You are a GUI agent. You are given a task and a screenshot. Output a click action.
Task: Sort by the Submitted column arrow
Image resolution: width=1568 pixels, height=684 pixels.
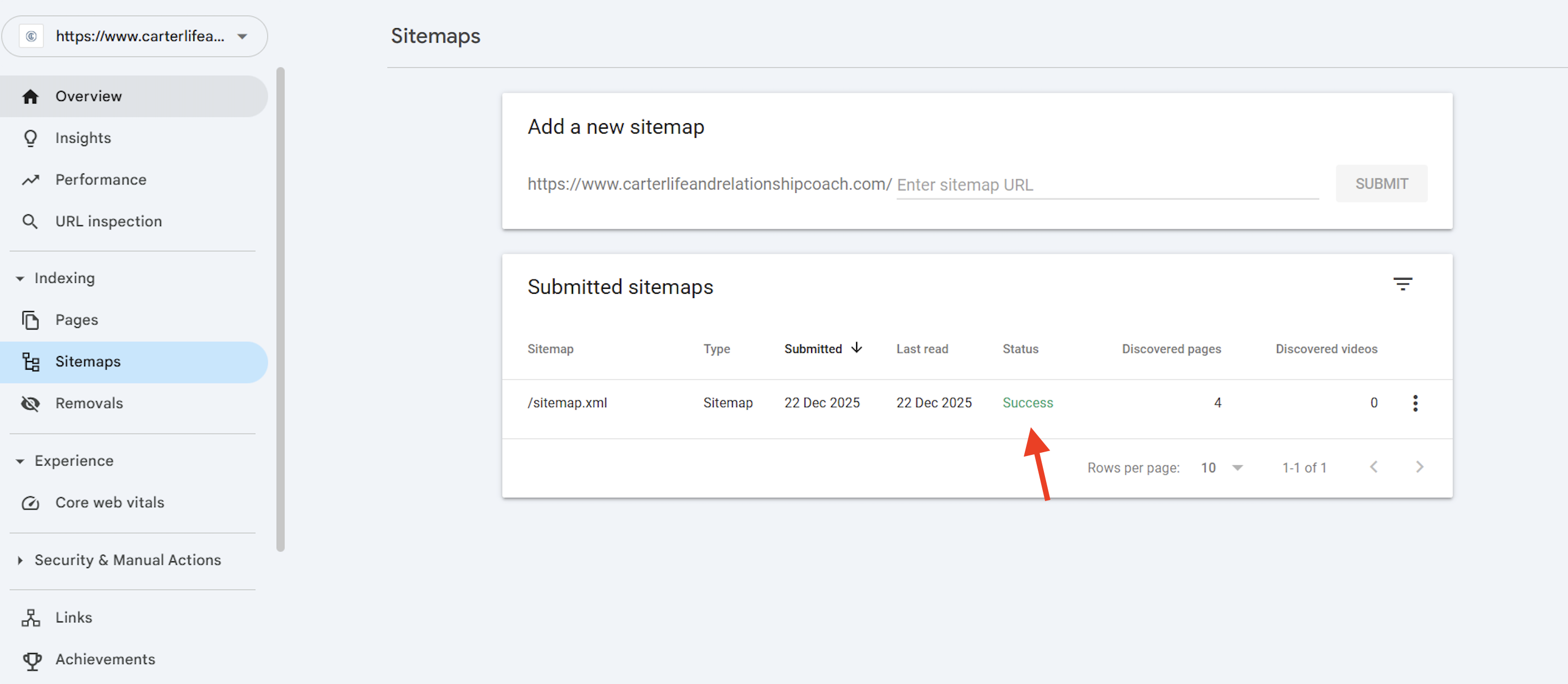[x=857, y=348]
